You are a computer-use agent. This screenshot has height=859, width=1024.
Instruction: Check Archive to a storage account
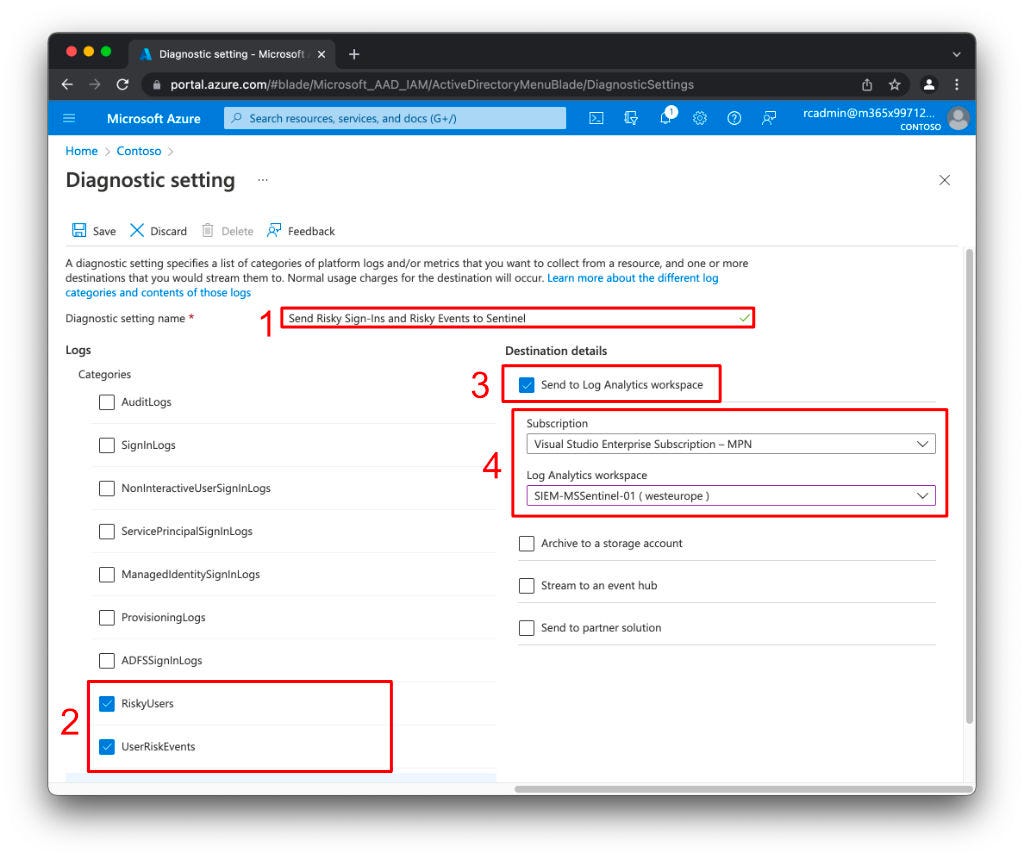coord(526,543)
